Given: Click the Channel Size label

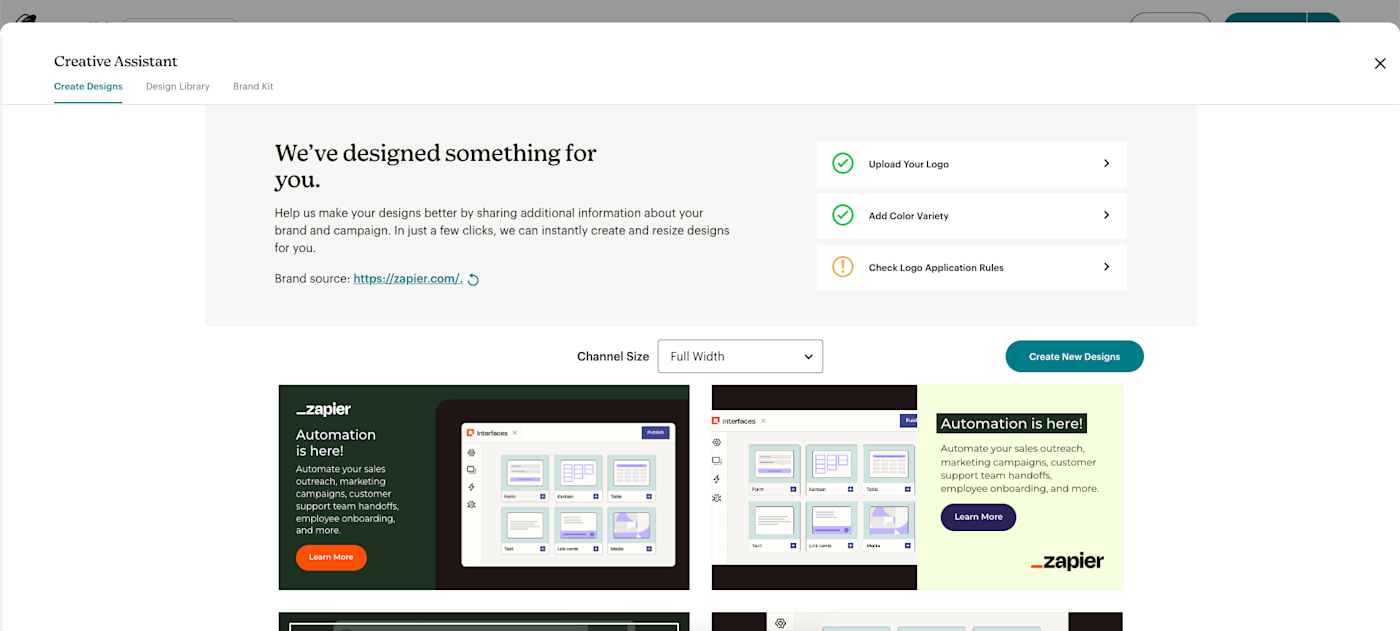Looking at the screenshot, I should [x=613, y=356].
